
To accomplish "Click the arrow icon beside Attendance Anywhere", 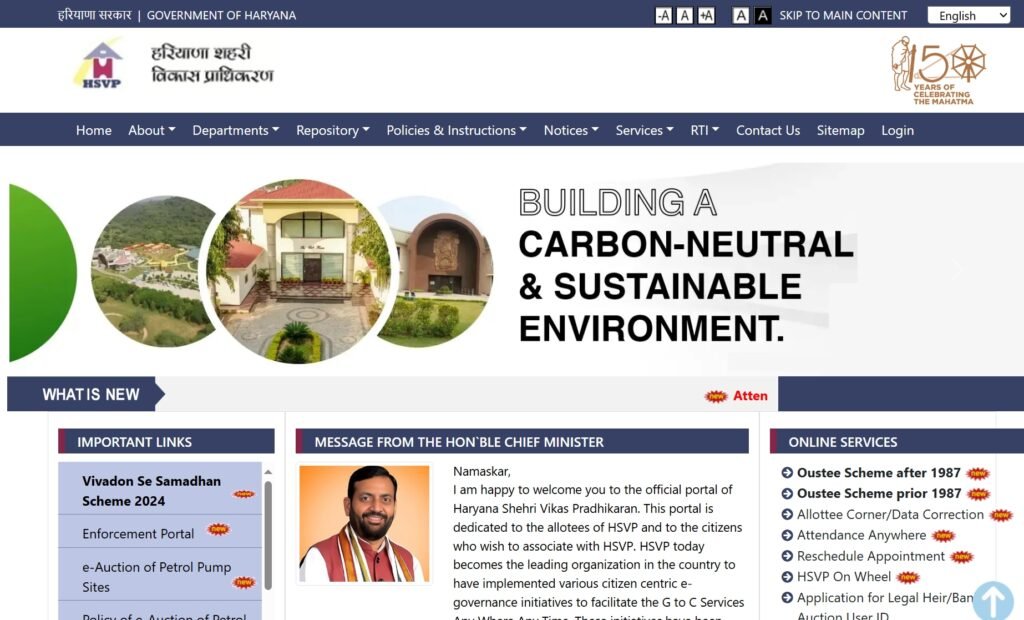I will click(787, 536).
